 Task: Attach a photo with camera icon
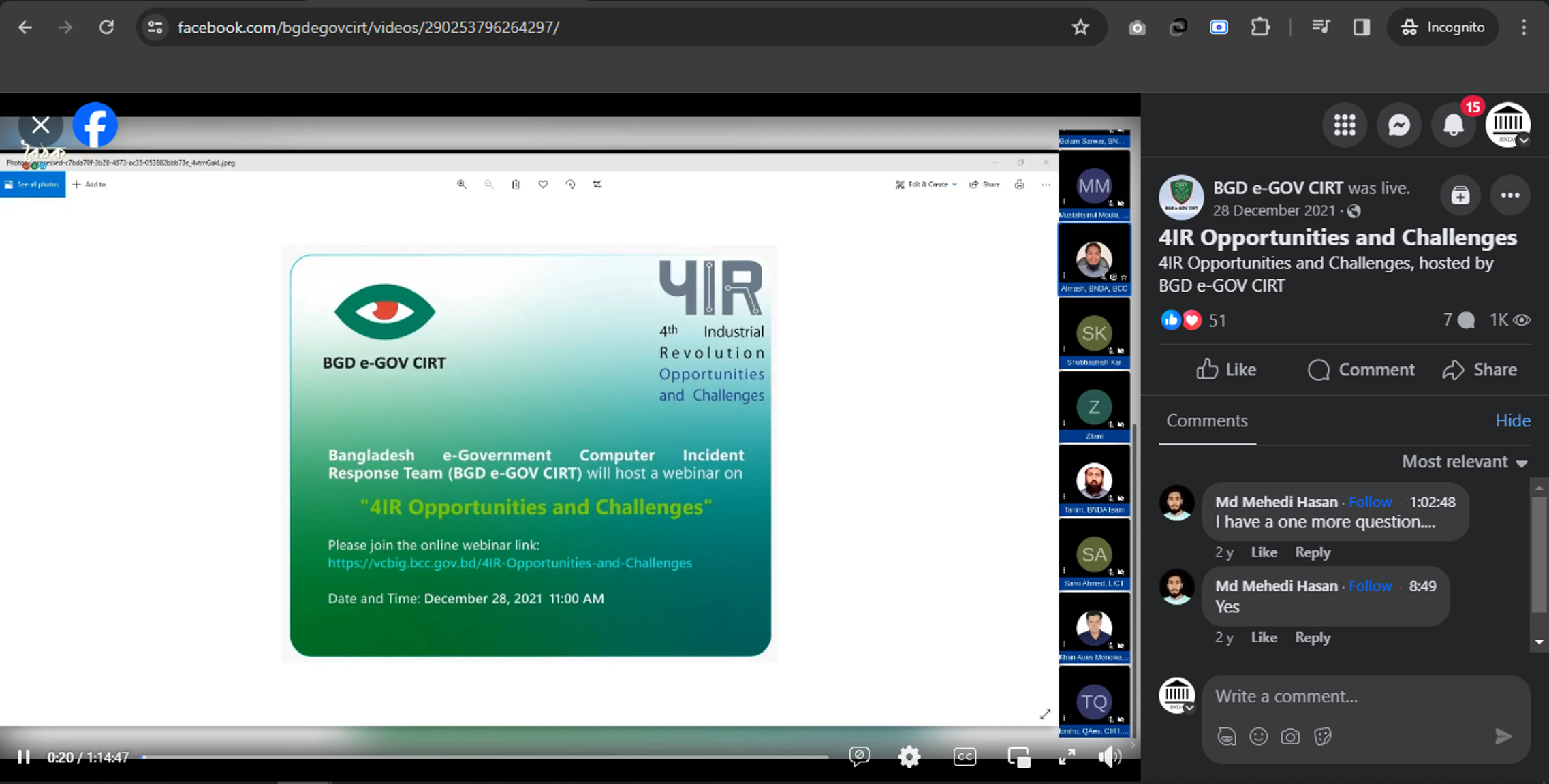pyautogui.click(x=1290, y=736)
